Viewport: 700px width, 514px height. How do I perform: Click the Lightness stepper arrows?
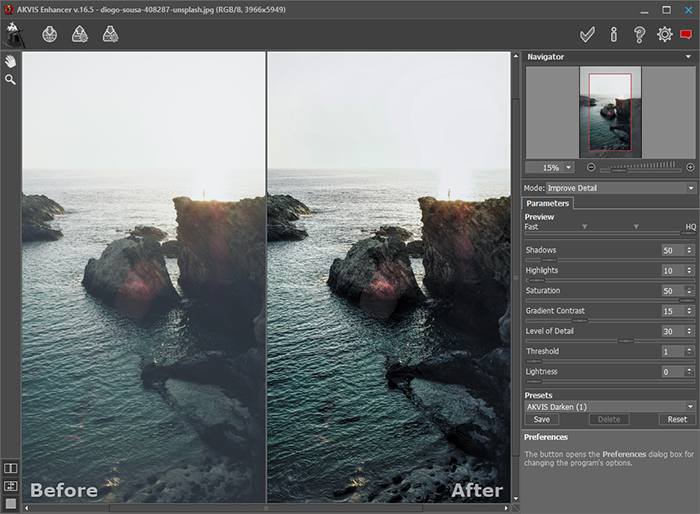click(689, 372)
